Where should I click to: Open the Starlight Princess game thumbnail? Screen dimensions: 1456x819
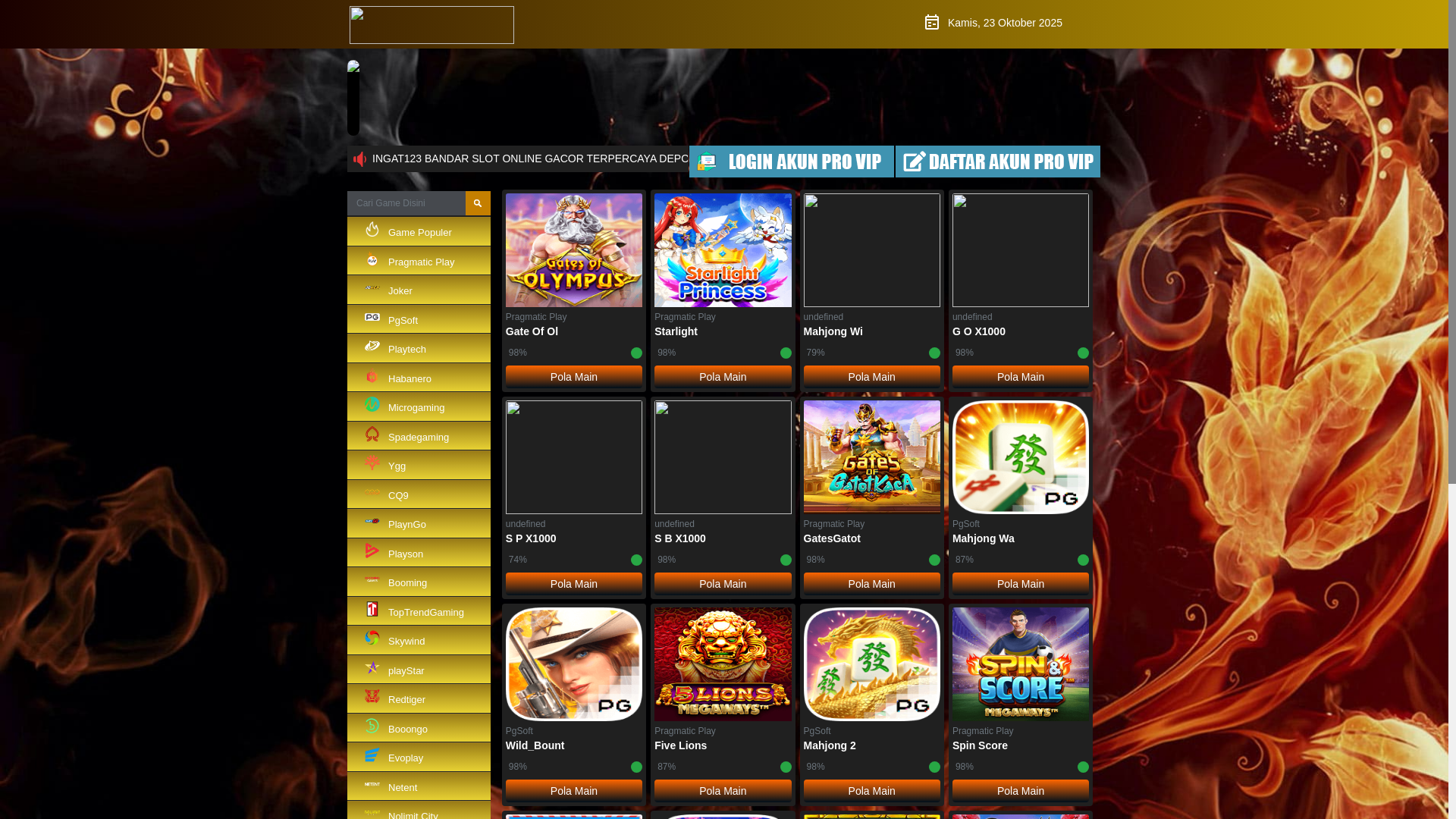(723, 250)
